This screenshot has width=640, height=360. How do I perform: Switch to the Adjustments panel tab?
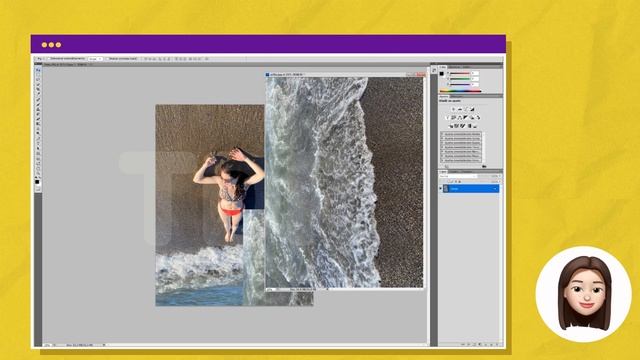click(x=443, y=96)
